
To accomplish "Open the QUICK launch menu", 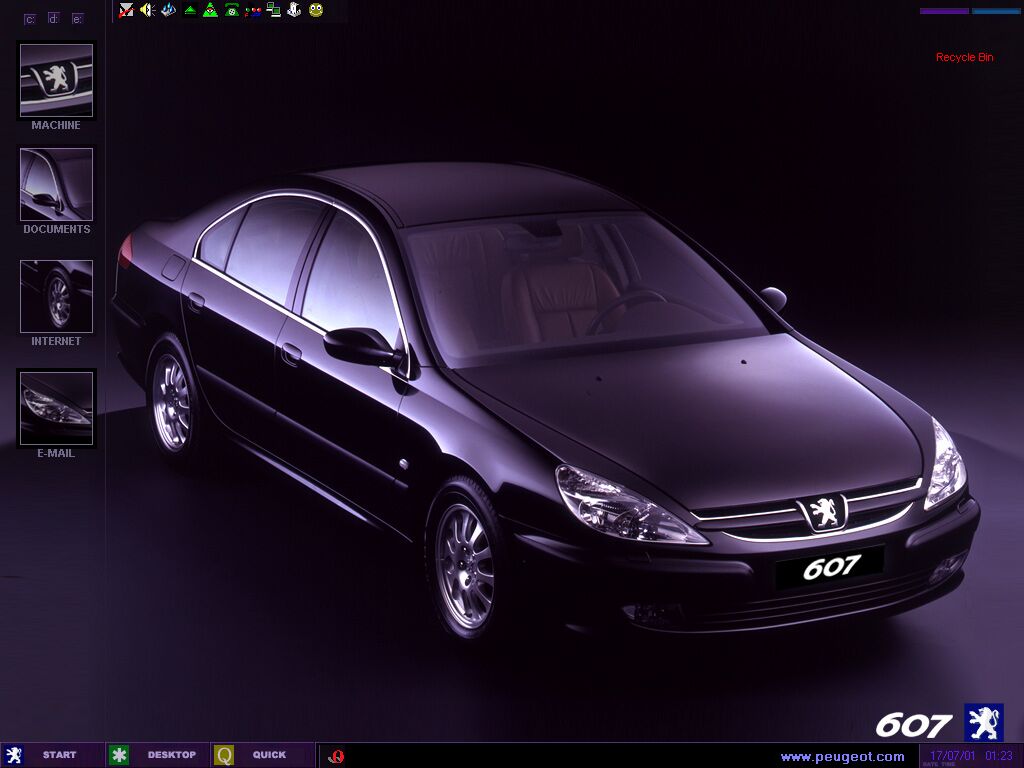I will (x=270, y=755).
